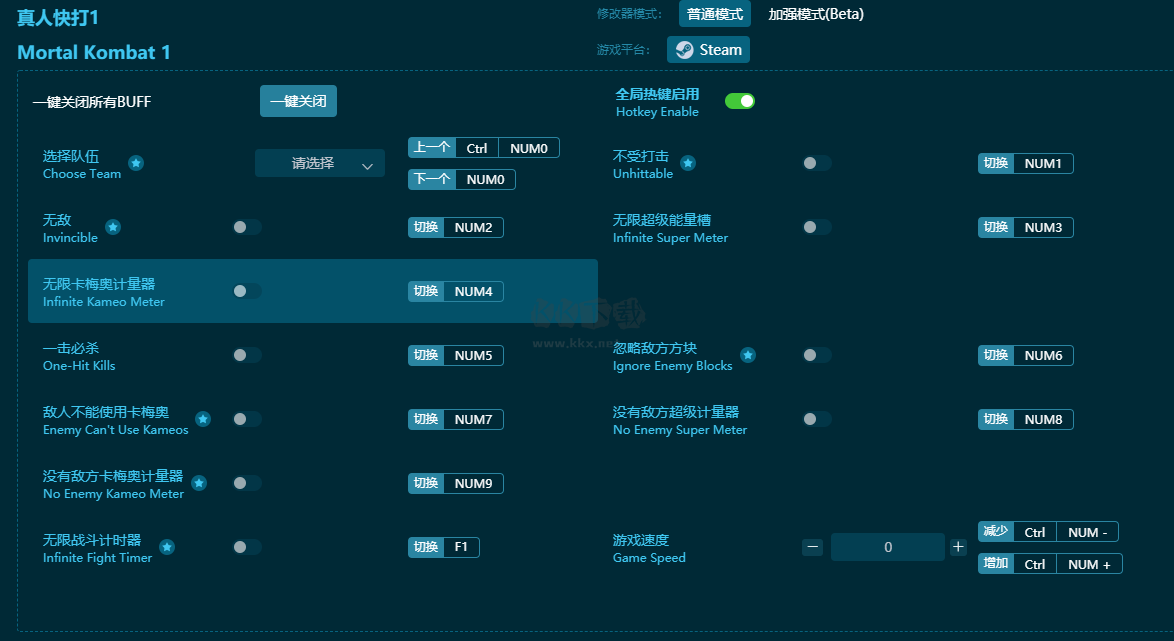The width and height of the screenshot is (1174, 641).
Task: Click NUM8 hotkey for No Enemy Super Meter
Action: (1026, 419)
